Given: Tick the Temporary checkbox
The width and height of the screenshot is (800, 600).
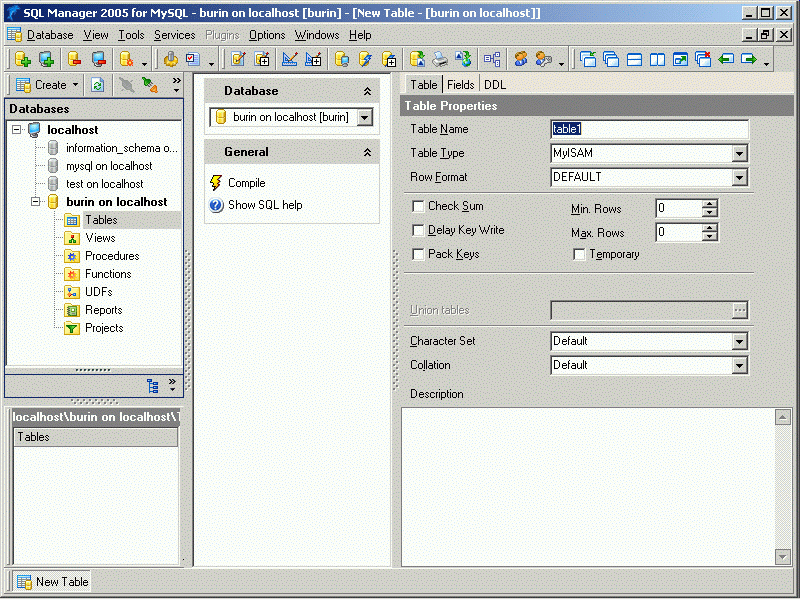Looking at the screenshot, I should coord(579,254).
